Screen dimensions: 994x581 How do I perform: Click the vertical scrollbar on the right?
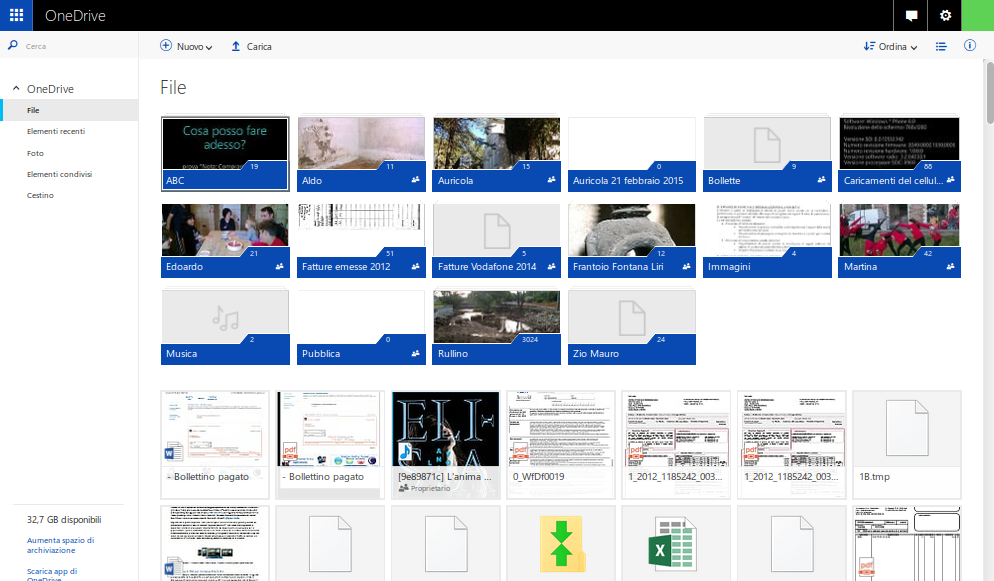[x=990, y=93]
